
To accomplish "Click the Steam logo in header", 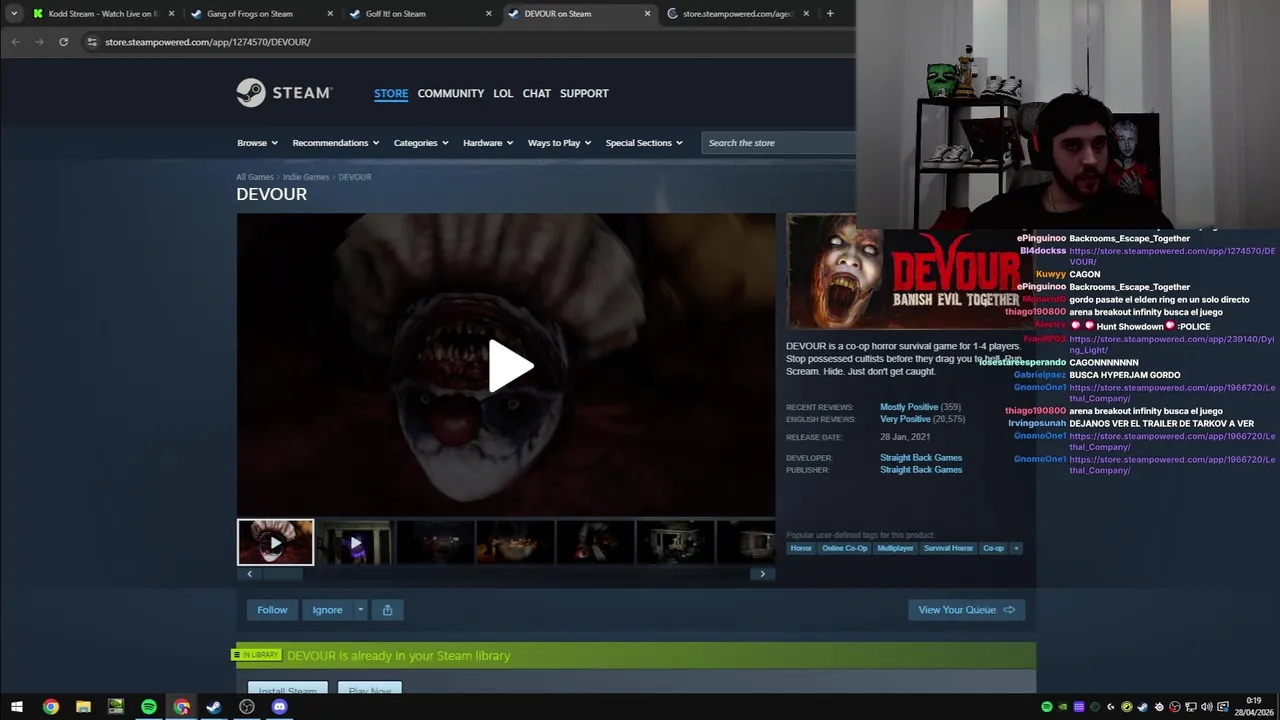I will tap(284, 93).
